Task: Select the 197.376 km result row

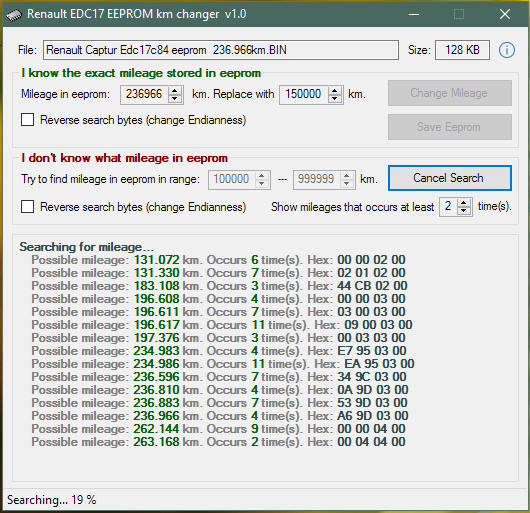Action: 218,338
